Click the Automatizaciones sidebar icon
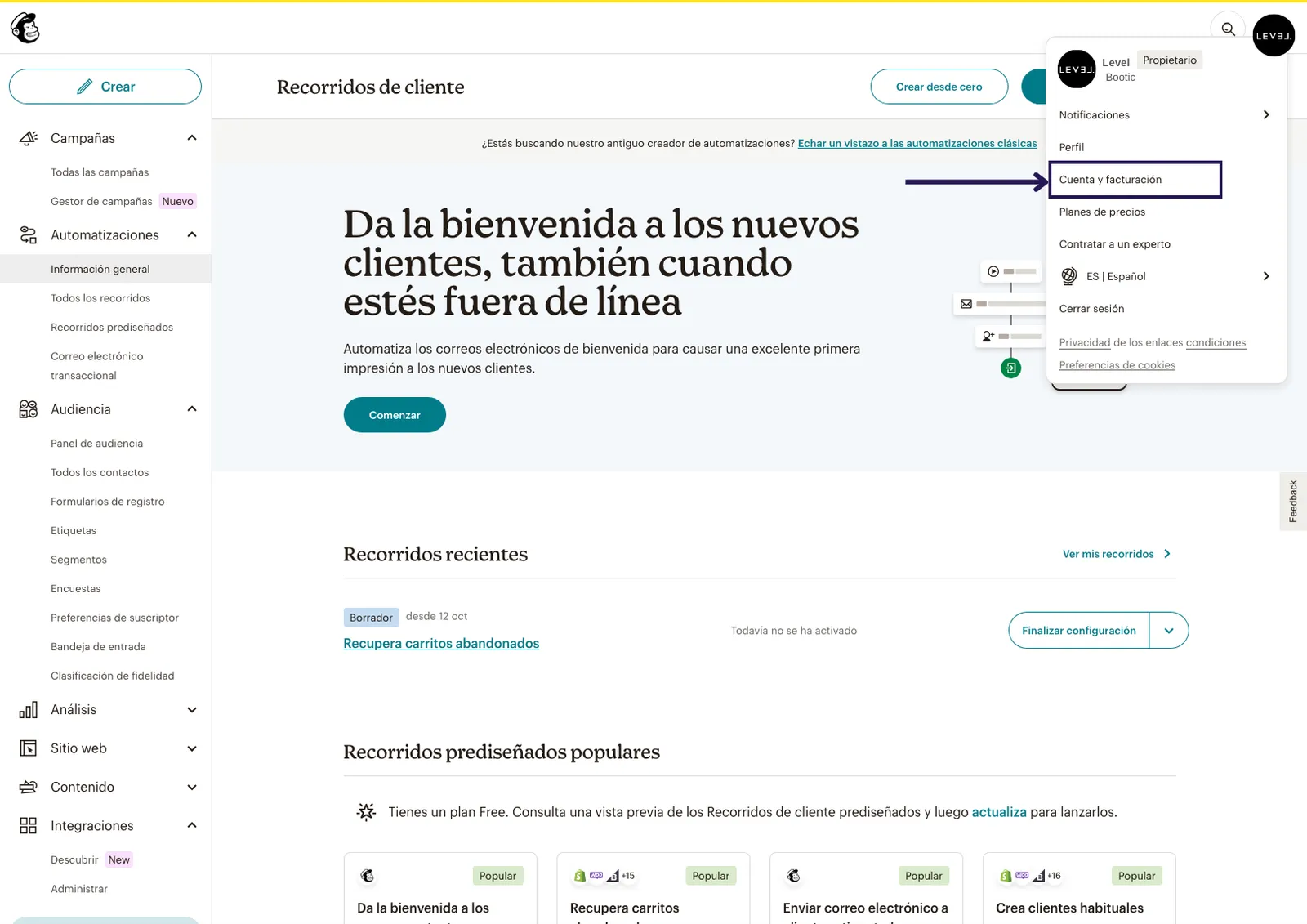This screenshot has height=924, width=1307. [x=29, y=235]
